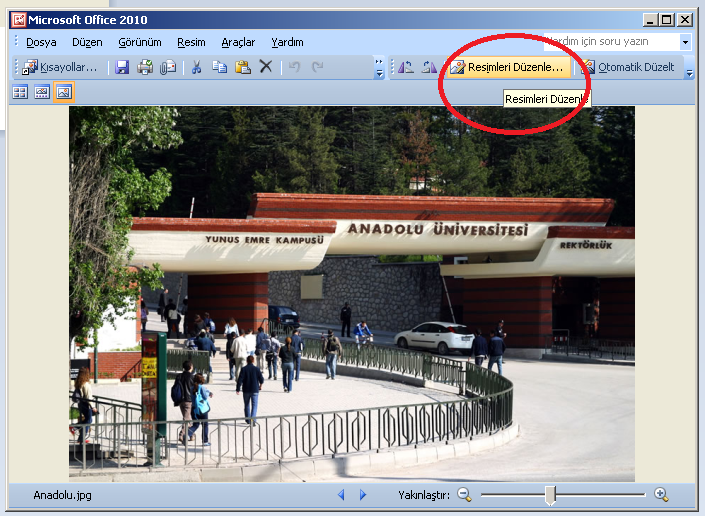The width and height of the screenshot is (705, 516).
Task: Click the Otomatik Düzelt button
Action: [x=627, y=67]
